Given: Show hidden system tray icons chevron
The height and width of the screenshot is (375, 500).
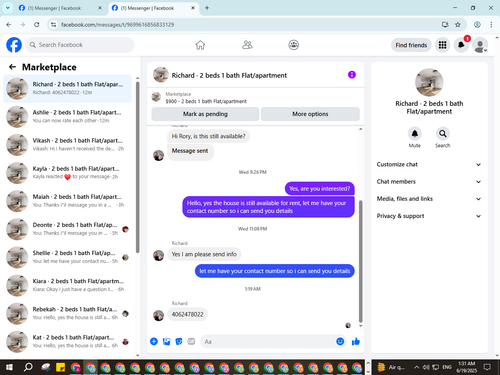Looking at the screenshot, I should (416, 367).
